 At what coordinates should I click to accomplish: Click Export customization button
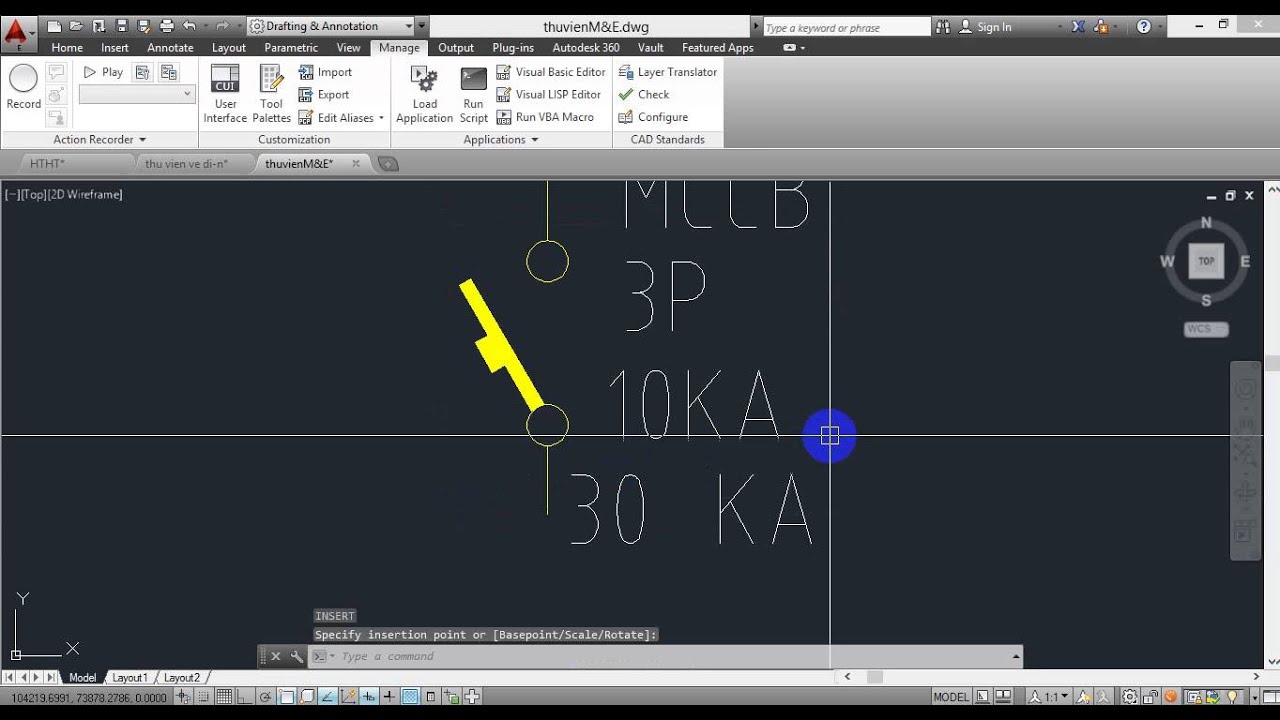point(324,95)
